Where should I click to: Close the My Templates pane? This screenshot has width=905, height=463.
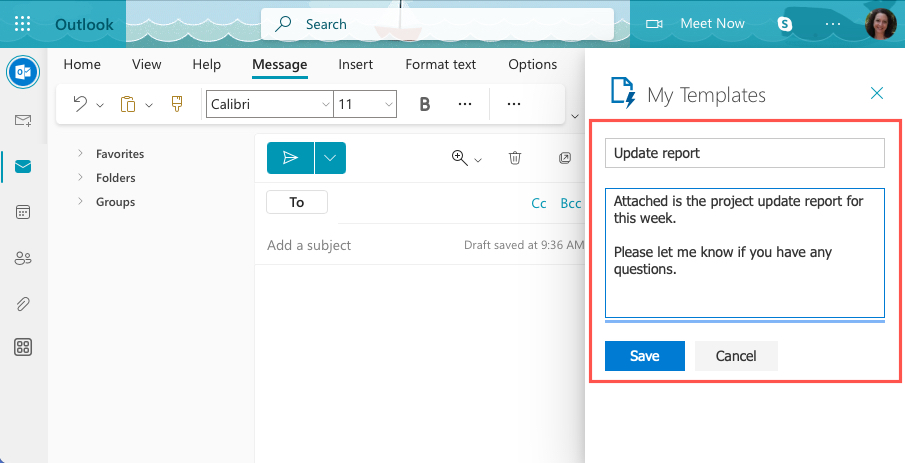(877, 93)
